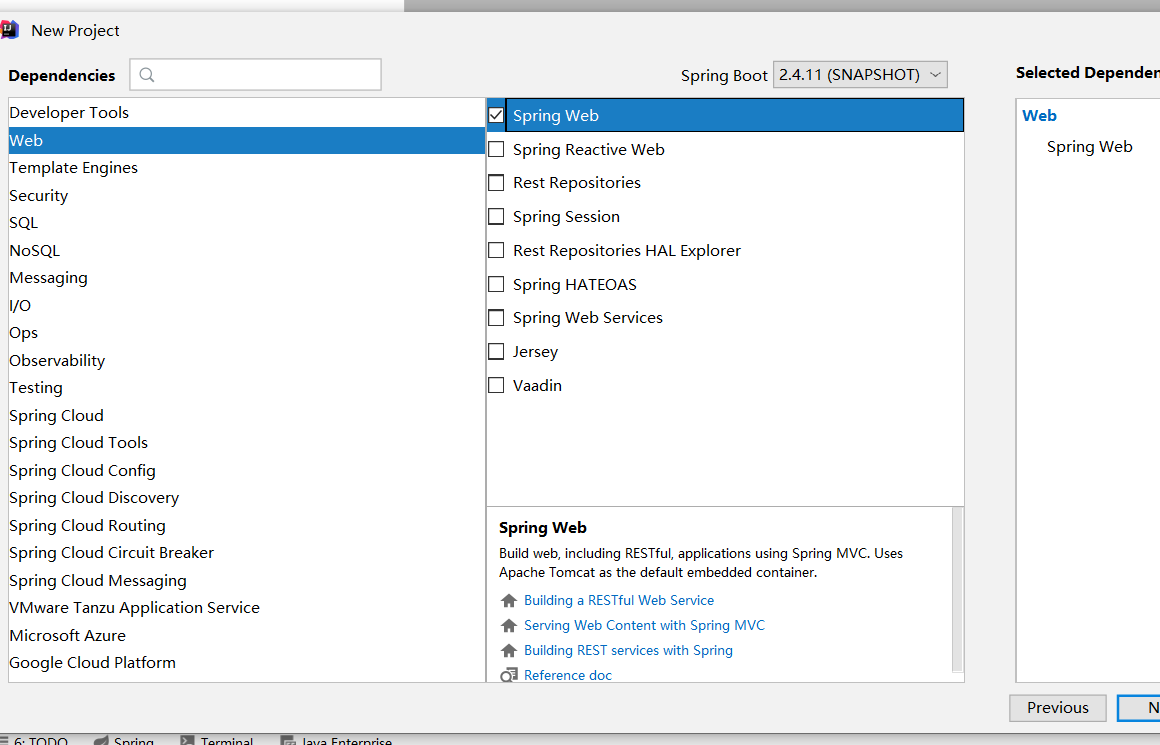1160x745 pixels.
Task: Select VMware Tanzu Application Service category
Action: point(246,608)
